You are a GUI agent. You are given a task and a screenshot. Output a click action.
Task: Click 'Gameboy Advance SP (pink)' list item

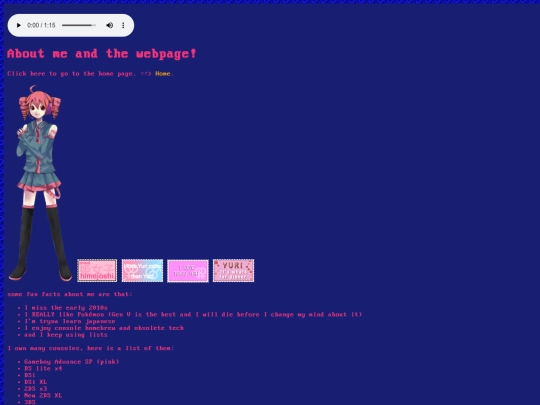(x=72, y=362)
